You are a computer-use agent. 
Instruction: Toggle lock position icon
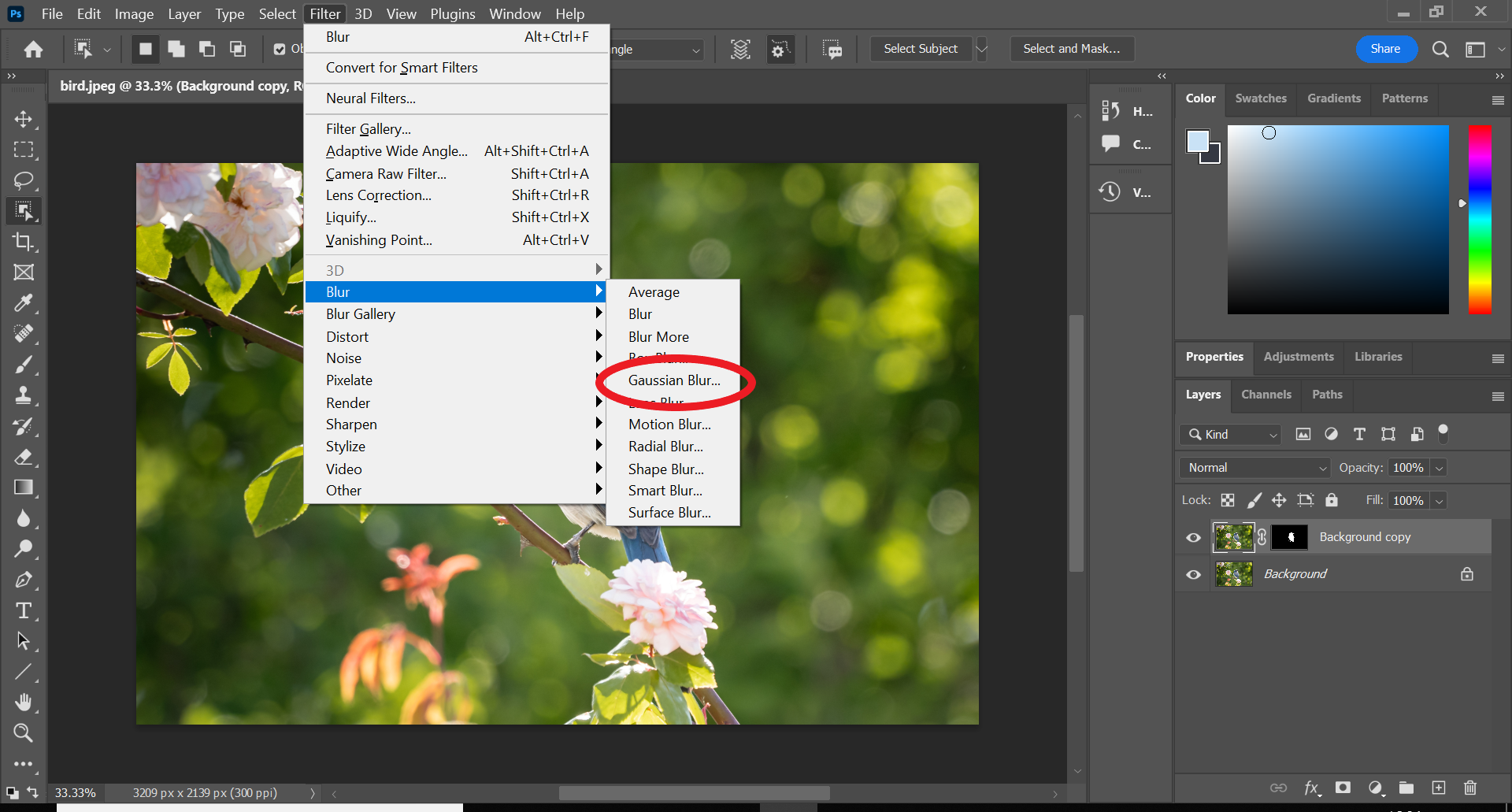point(1280,500)
